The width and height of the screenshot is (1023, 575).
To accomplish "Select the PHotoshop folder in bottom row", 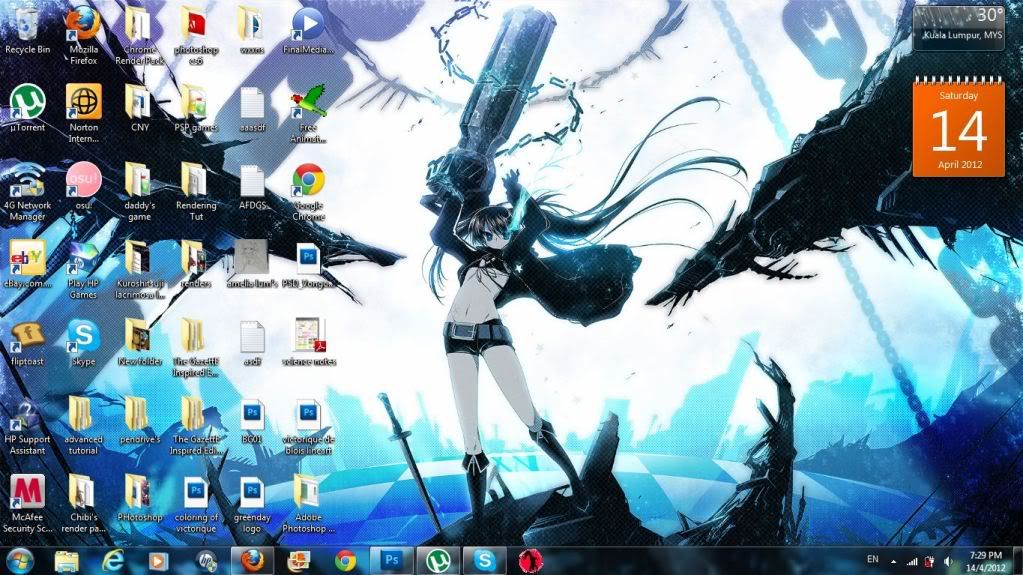I will [x=139, y=499].
